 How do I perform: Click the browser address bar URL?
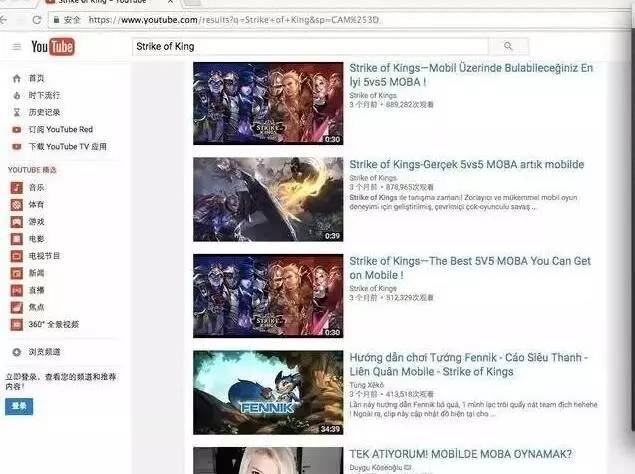pyautogui.click(x=234, y=19)
